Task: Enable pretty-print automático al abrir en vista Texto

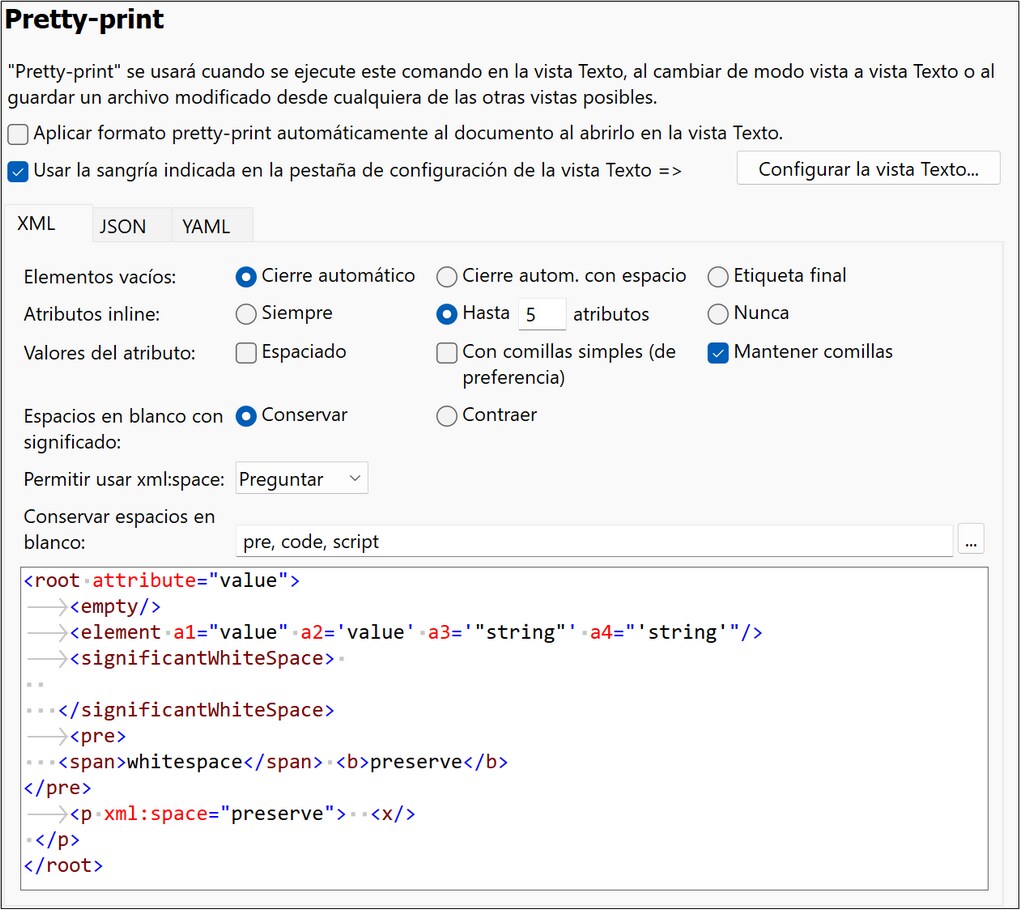Action: 16,133
